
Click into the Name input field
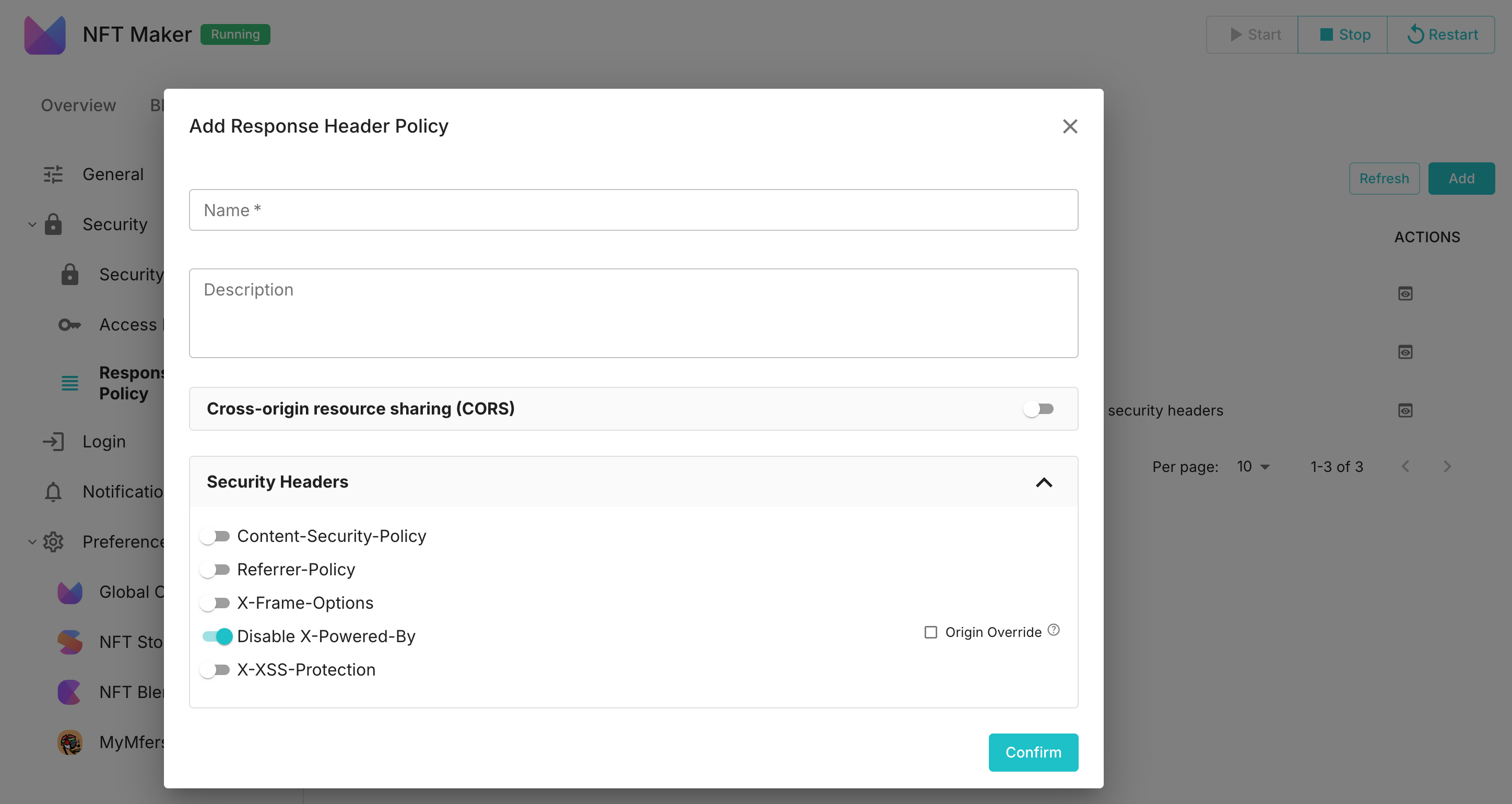pos(633,210)
